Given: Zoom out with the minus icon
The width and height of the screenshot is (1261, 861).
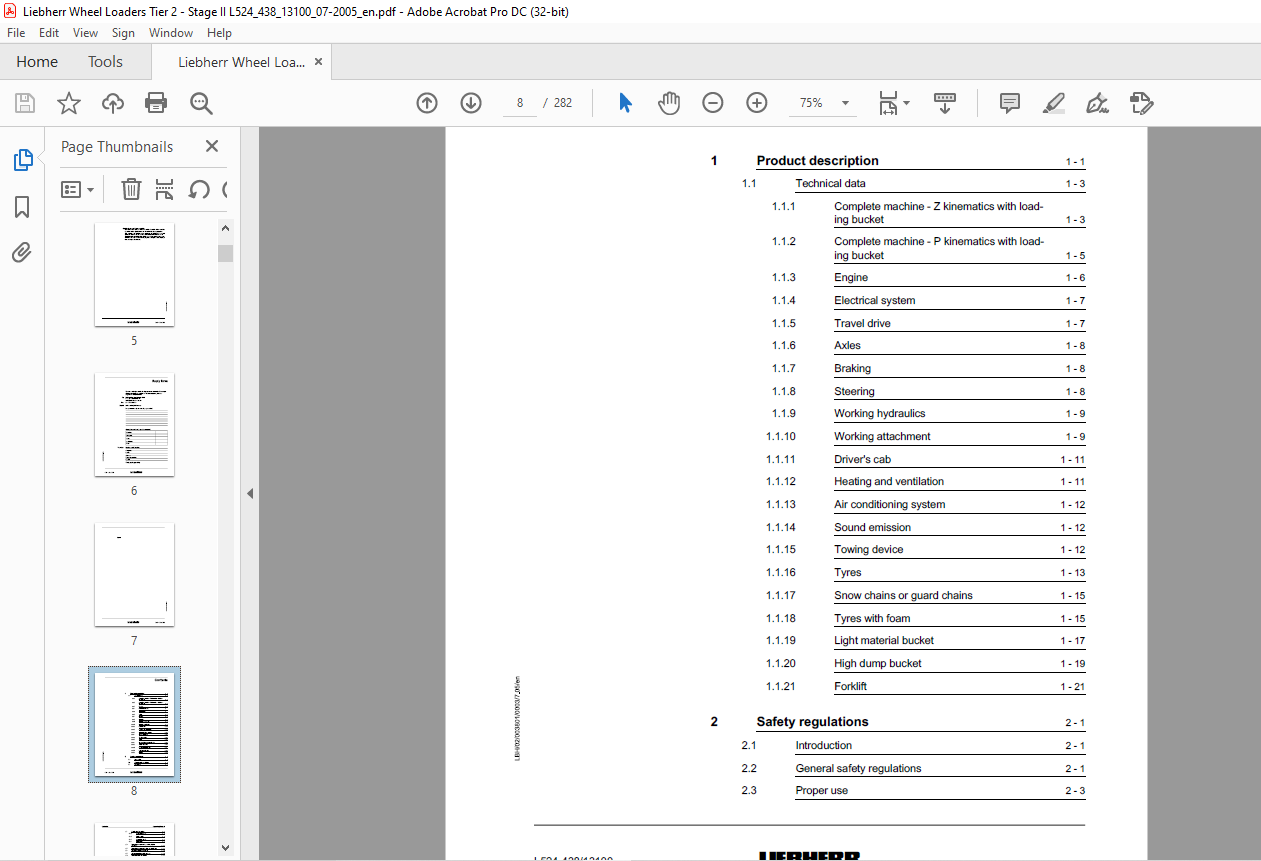Looking at the screenshot, I should [713, 103].
